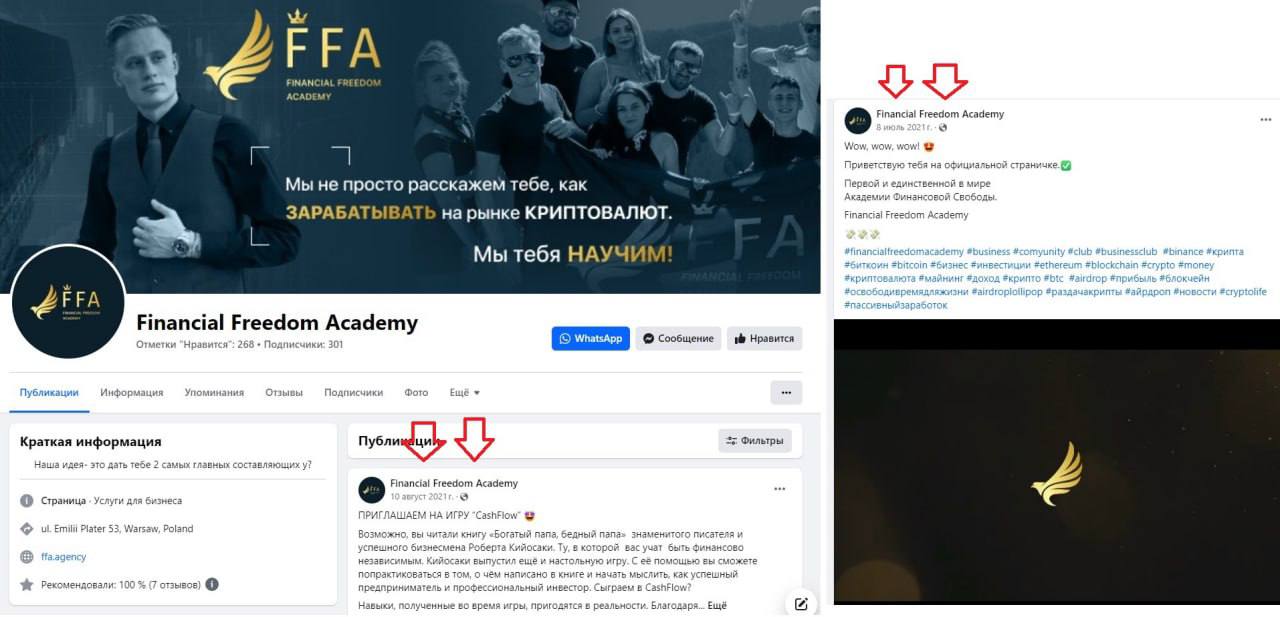Switch to the Отзывы tab
The image size is (1280, 617).
tap(284, 393)
